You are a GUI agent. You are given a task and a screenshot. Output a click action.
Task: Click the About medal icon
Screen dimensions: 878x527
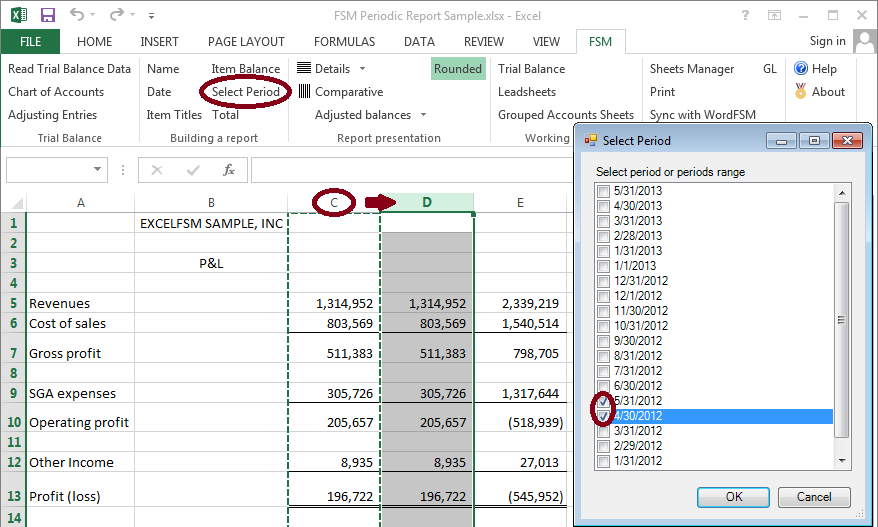(801, 91)
